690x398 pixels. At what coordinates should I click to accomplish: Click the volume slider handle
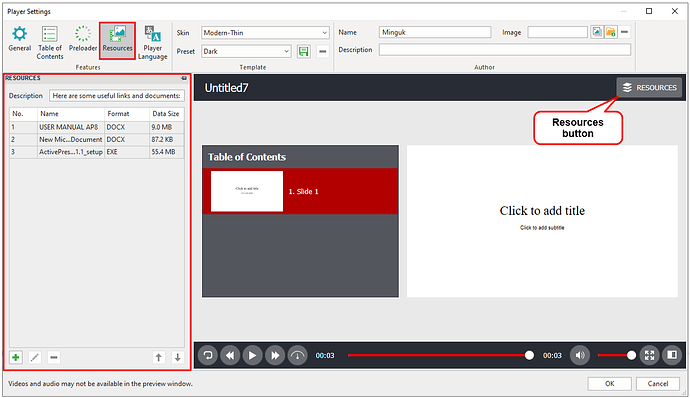(631, 355)
